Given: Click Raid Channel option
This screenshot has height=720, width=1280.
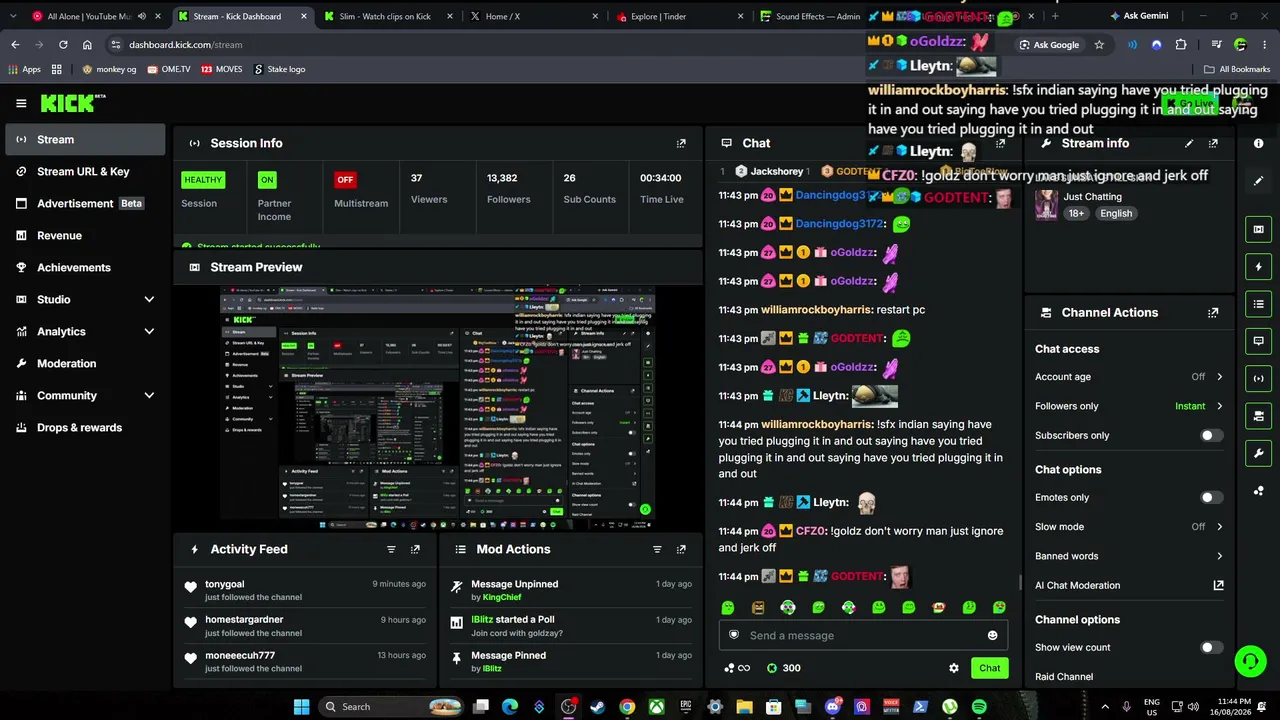Looking at the screenshot, I should point(1064,677).
